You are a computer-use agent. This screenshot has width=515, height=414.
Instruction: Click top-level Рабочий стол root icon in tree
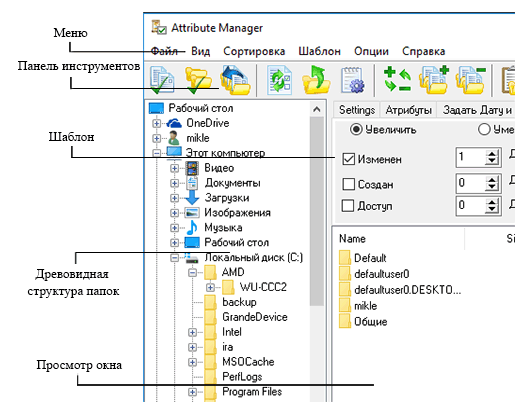click(x=156, y=108)
